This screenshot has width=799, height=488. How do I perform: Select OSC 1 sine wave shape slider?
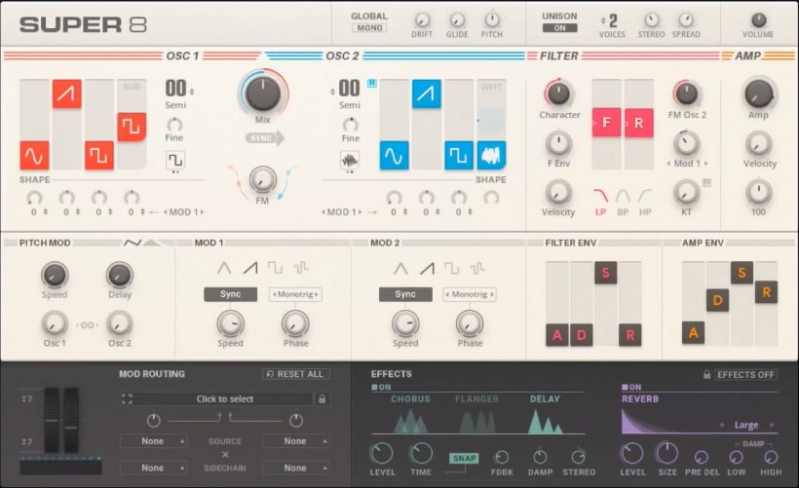click(x=35, y=155)
